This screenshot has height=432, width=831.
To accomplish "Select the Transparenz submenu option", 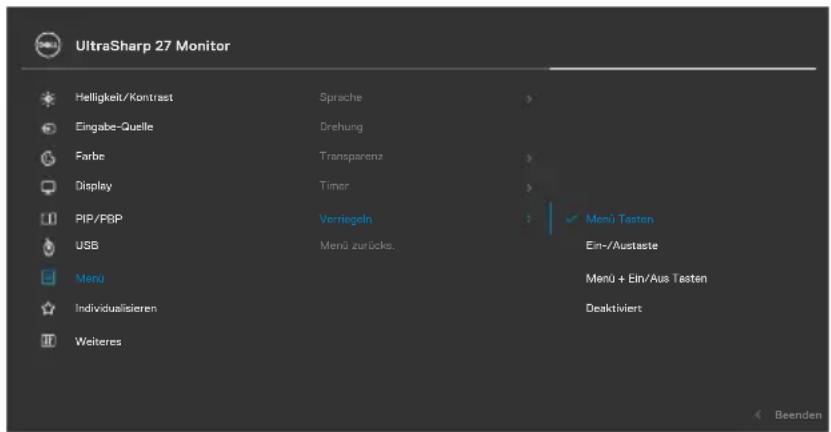I will pos(351,156).
